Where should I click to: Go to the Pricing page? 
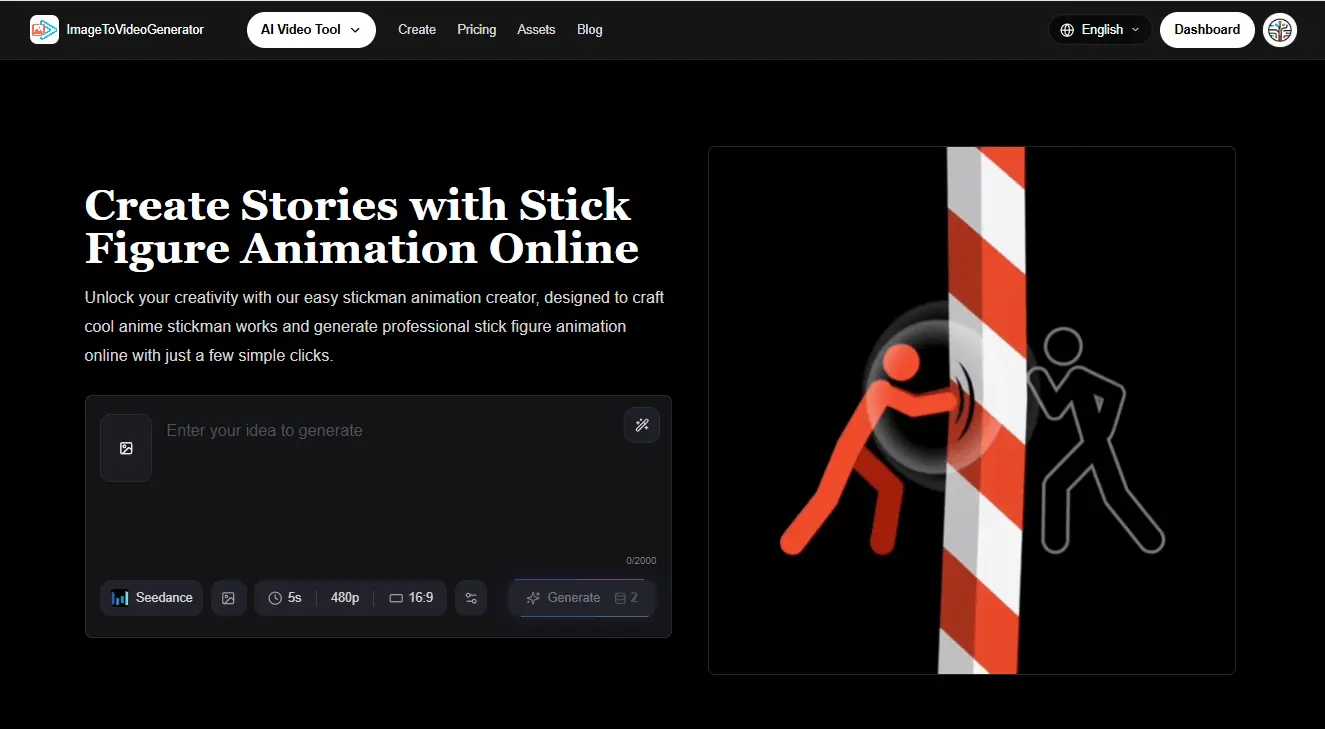(x=477, y=30)
